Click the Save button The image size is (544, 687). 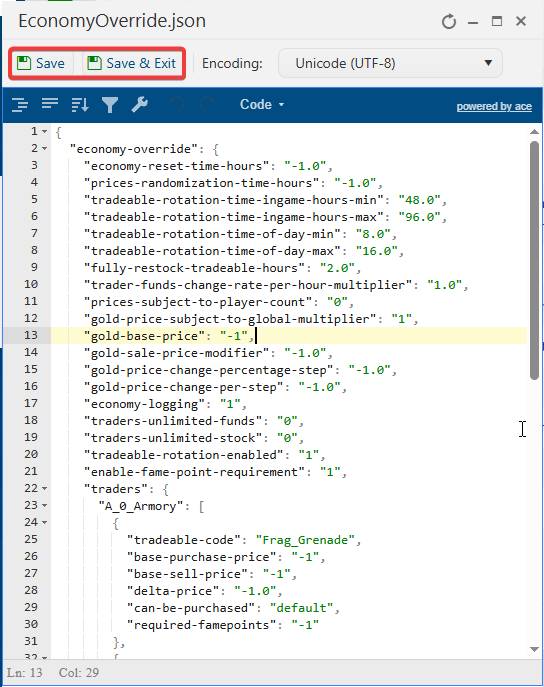click(x=41, y=64)
